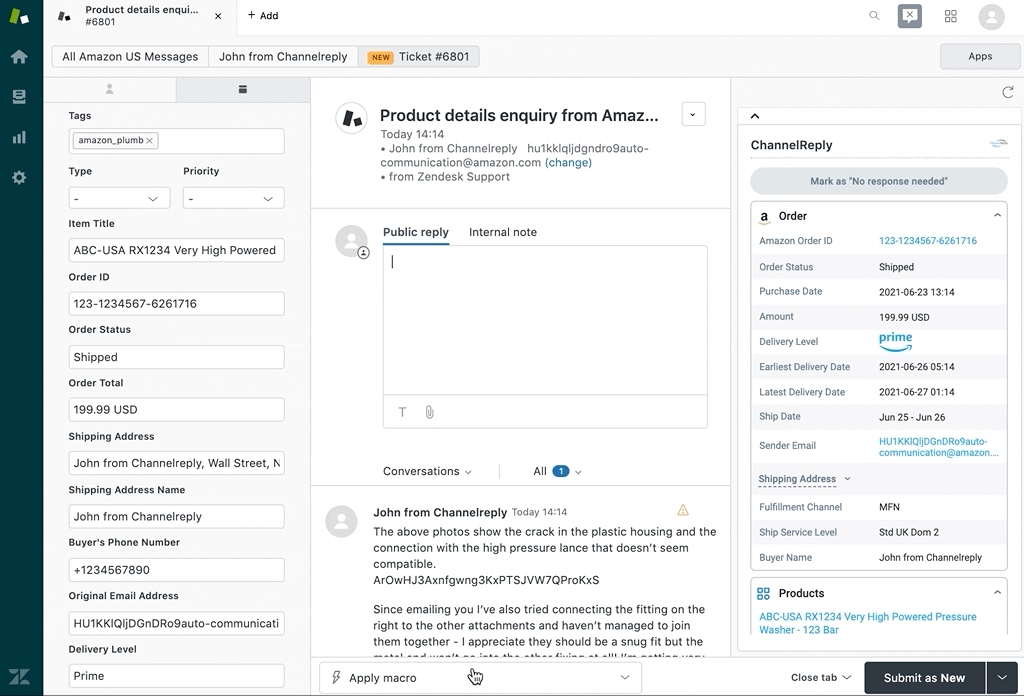Open the Reporting bar chart icon

(x=19, y=137)
